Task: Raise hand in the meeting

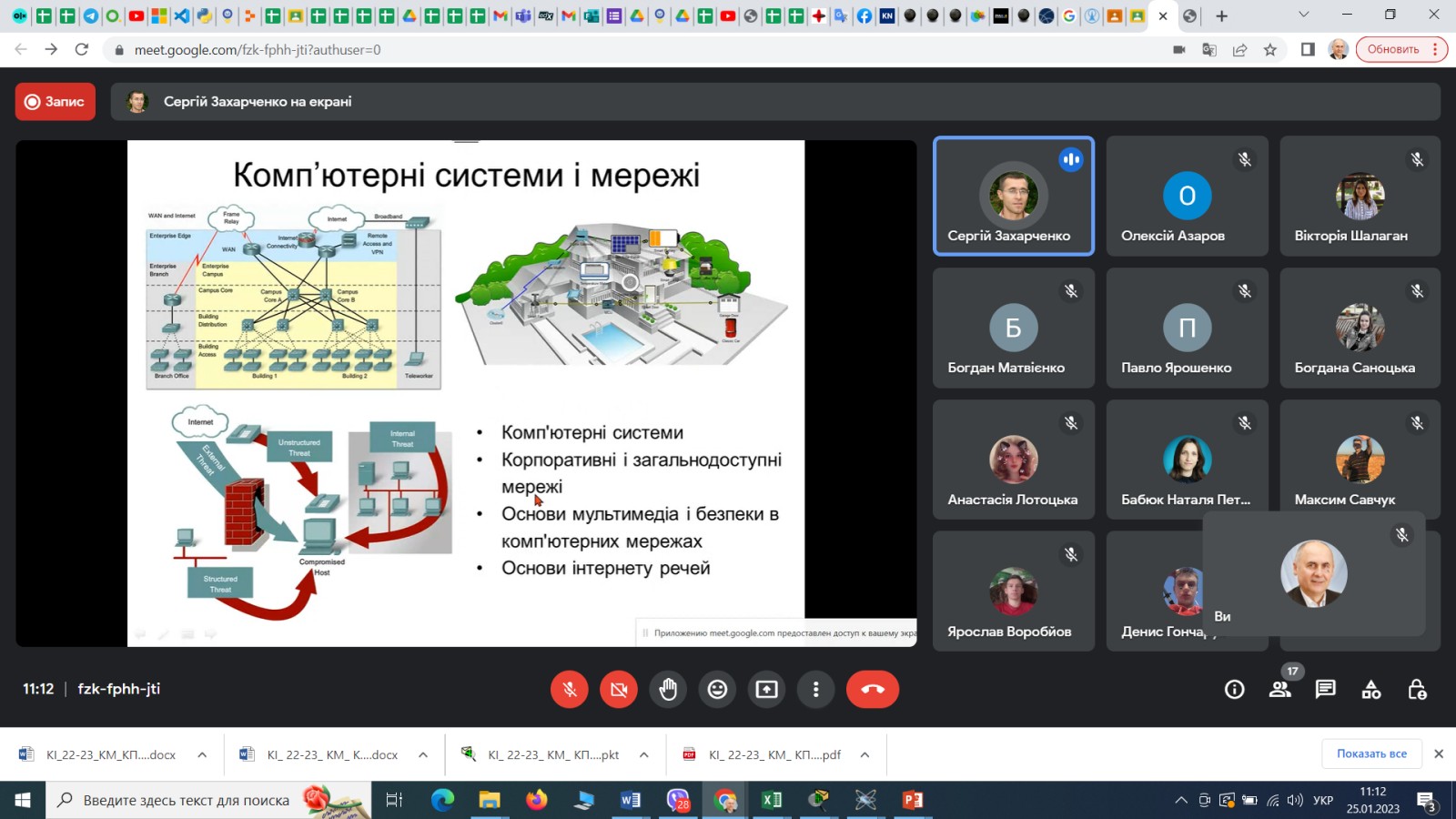Action: click(x=668, y=690)
